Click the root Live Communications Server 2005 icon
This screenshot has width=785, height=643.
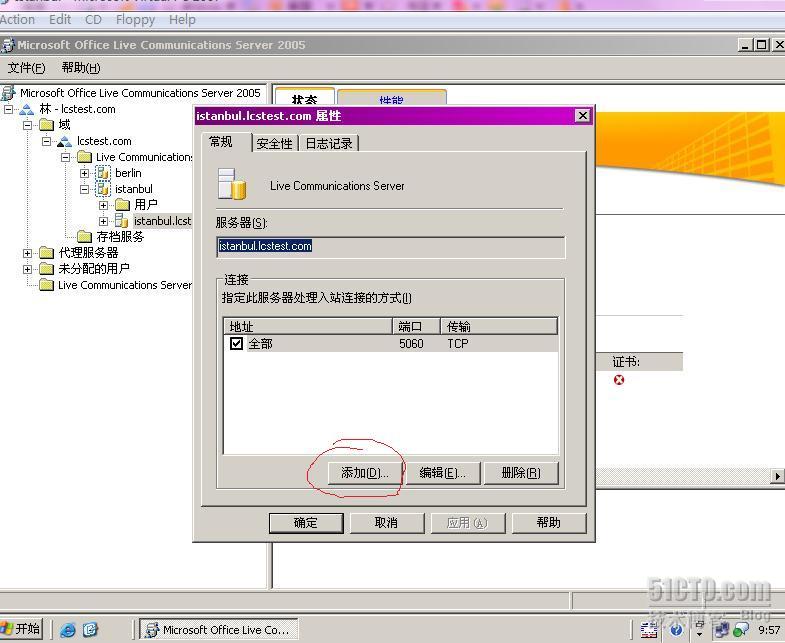click(x=8, y=93)
